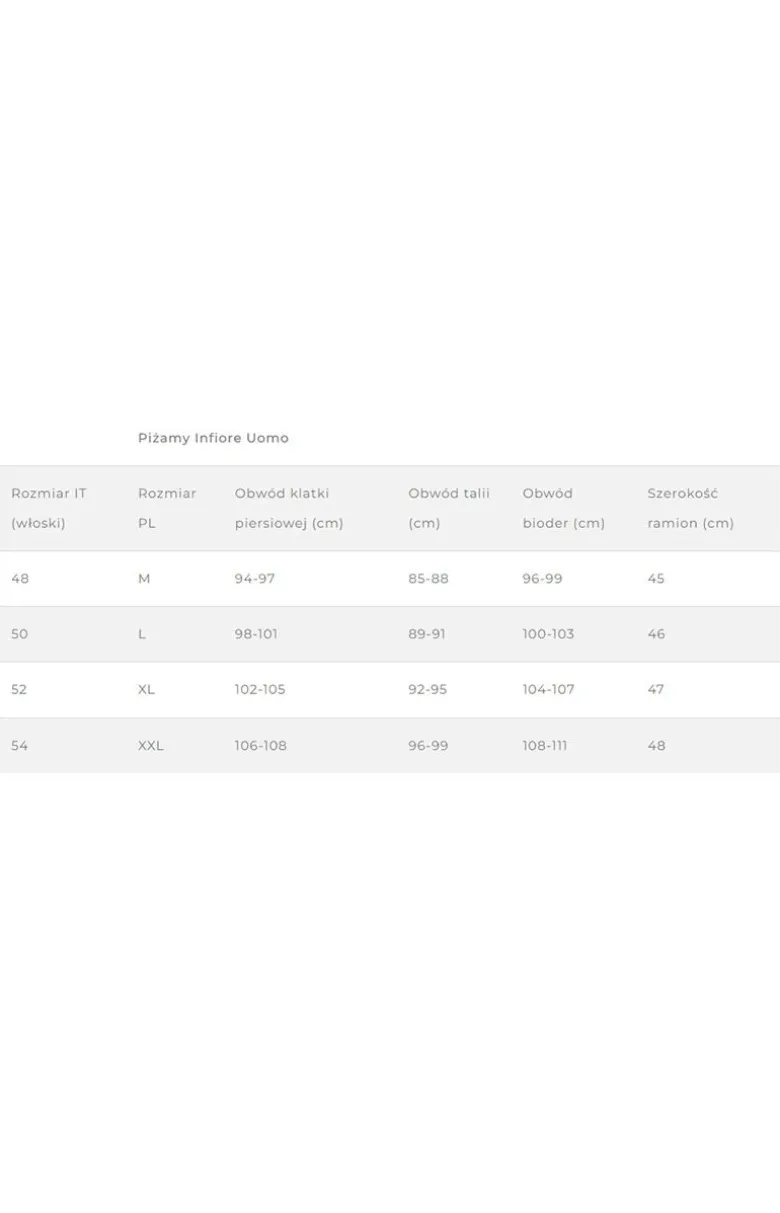
Task: Select hip value 100-103
Action: (x=549, y=634)
